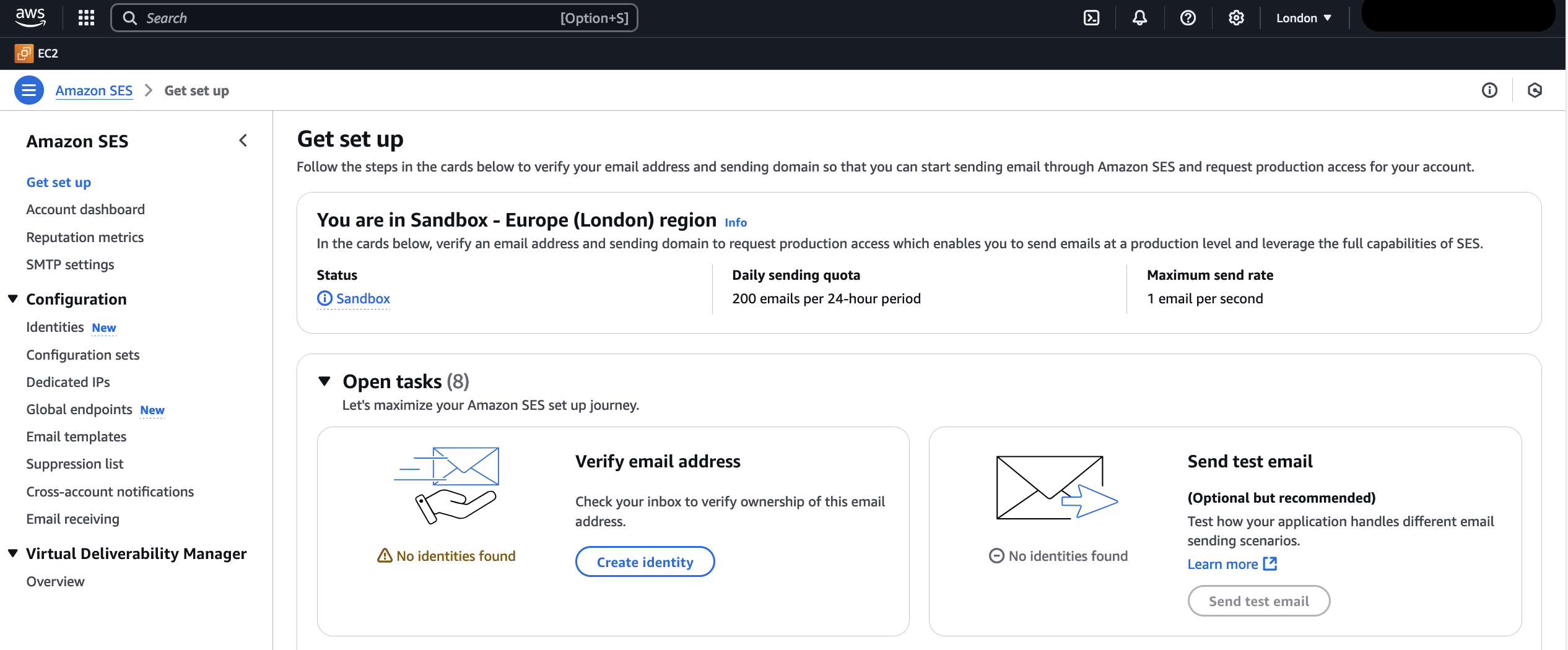The image size is (1568, 650).
Task: Open the info panel icon near breadcrumb
Action: point(1489,90)
